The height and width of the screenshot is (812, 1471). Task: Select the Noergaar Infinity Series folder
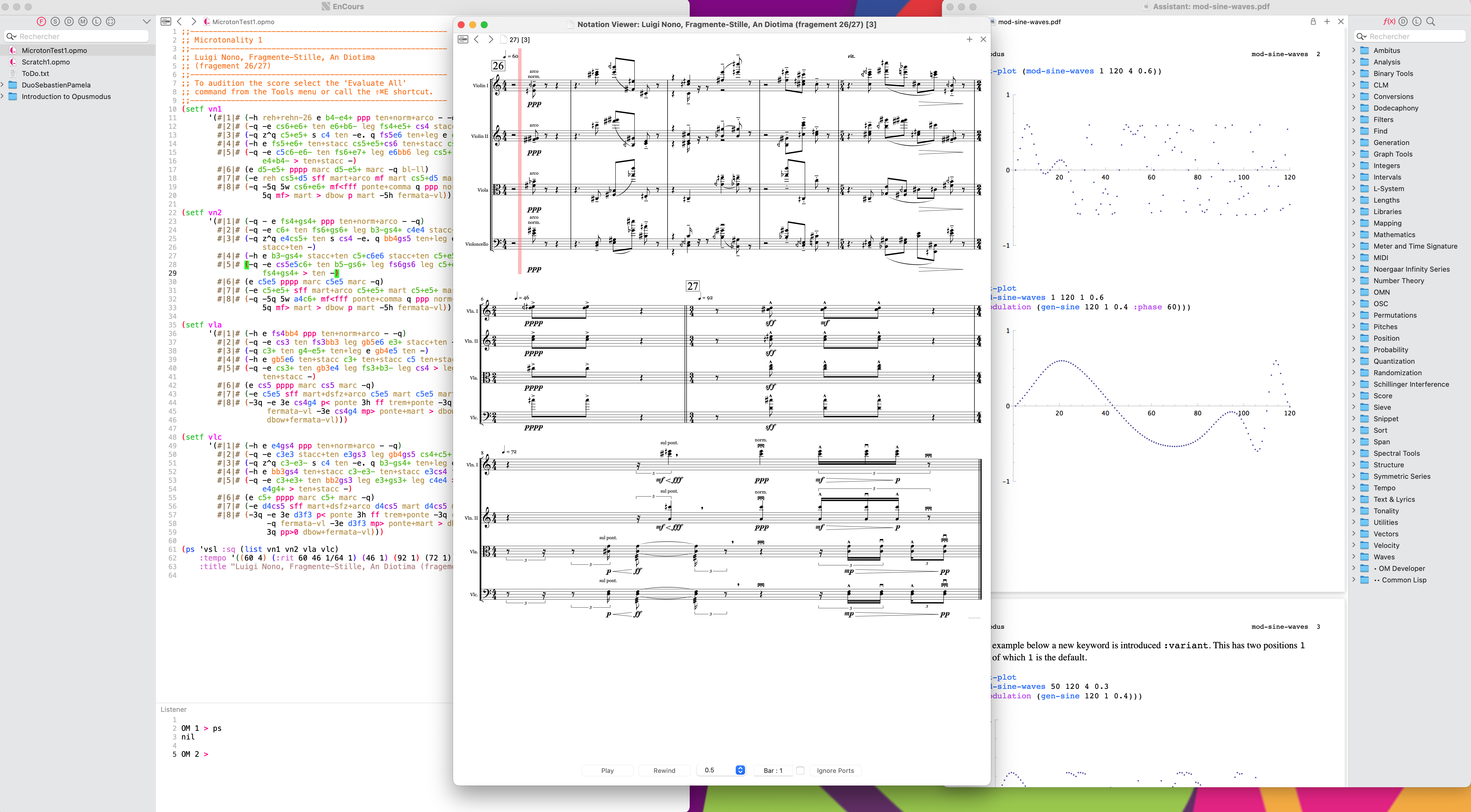pos(1411,269)
